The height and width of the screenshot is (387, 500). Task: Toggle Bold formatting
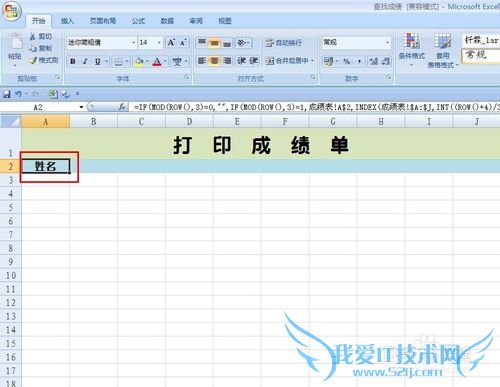(73, 62)
